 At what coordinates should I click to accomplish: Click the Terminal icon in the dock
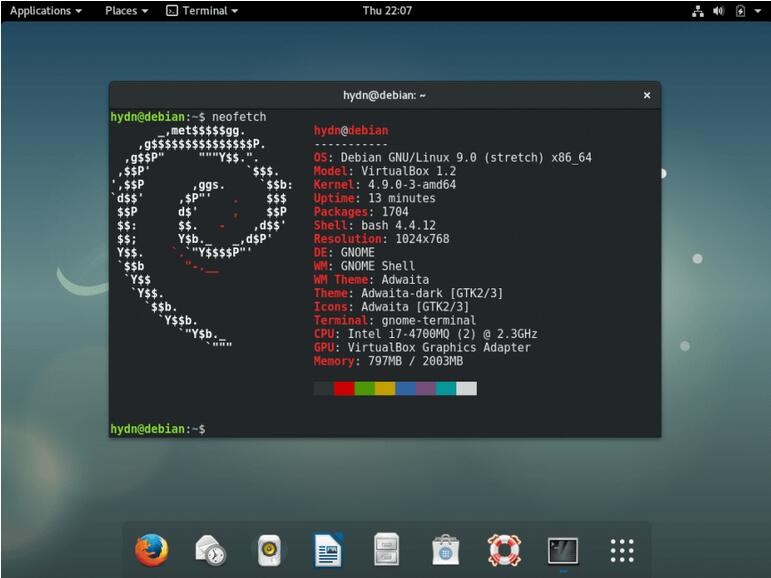click(563, 551)
